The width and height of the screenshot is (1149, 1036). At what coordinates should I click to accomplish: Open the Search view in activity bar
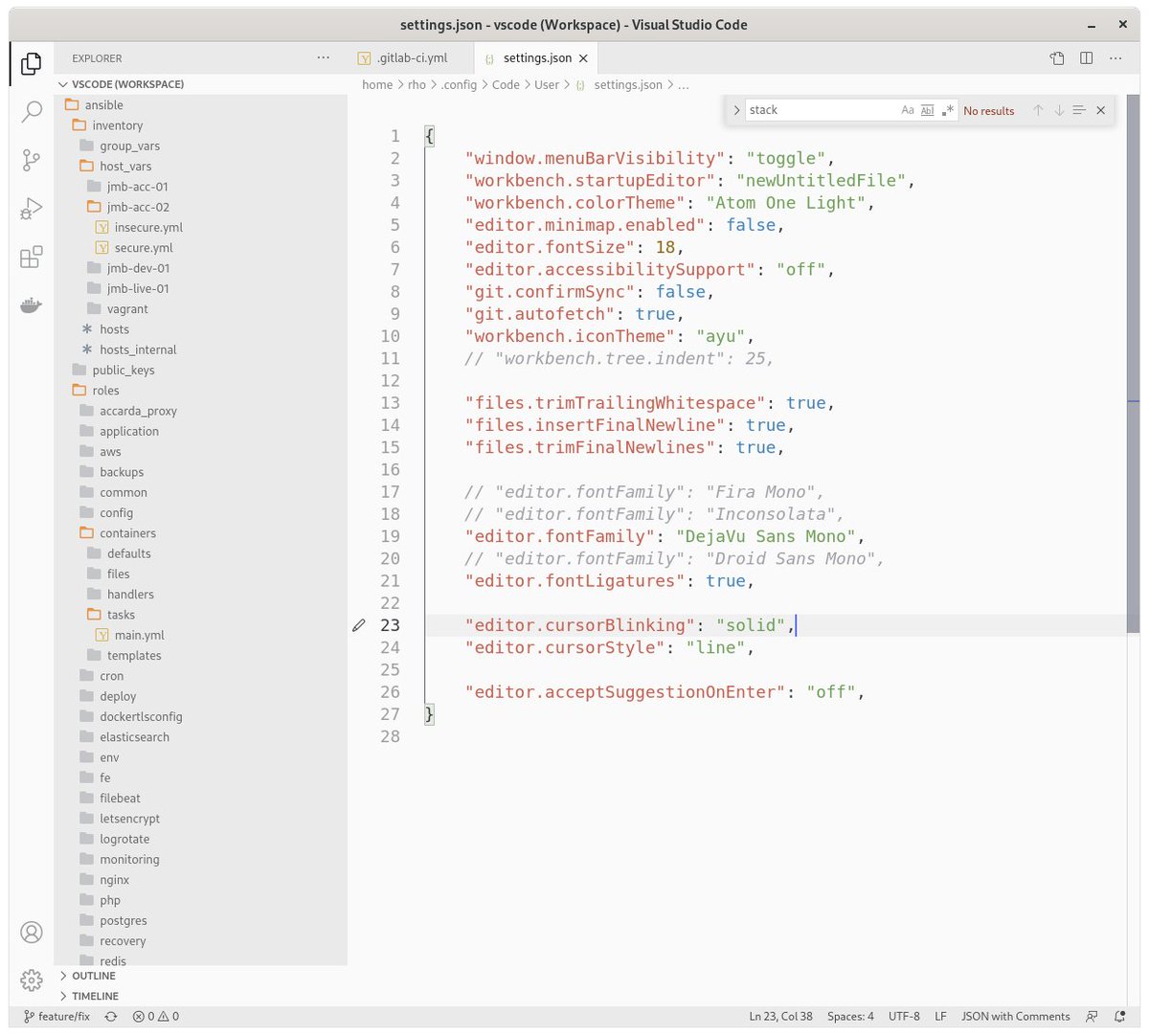32,112
